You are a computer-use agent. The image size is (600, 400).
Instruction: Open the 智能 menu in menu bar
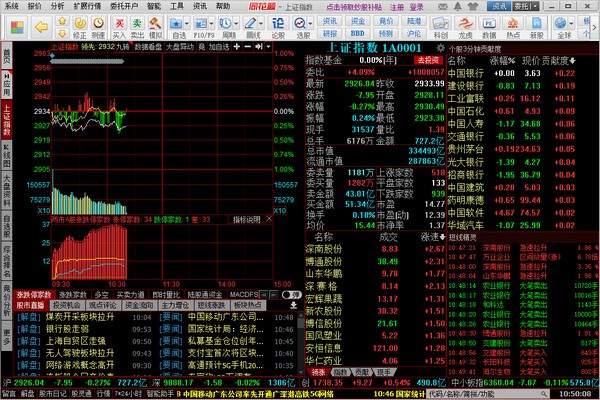click(x=153, y=6)
